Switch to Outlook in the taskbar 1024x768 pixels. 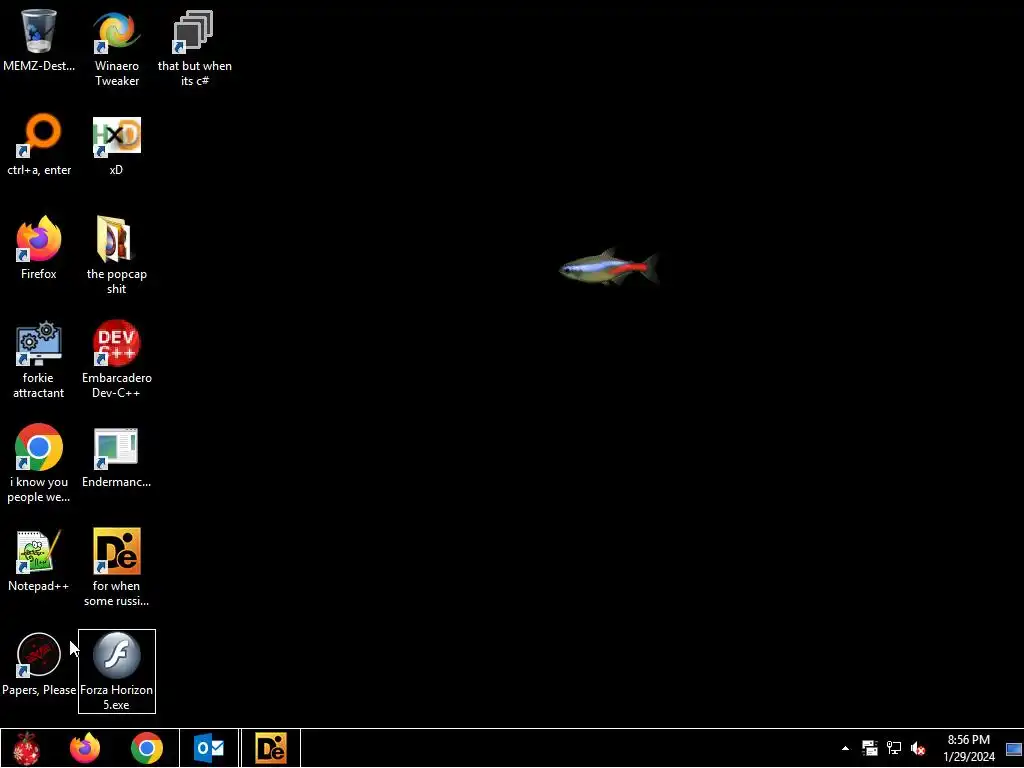tap(209, 748)
